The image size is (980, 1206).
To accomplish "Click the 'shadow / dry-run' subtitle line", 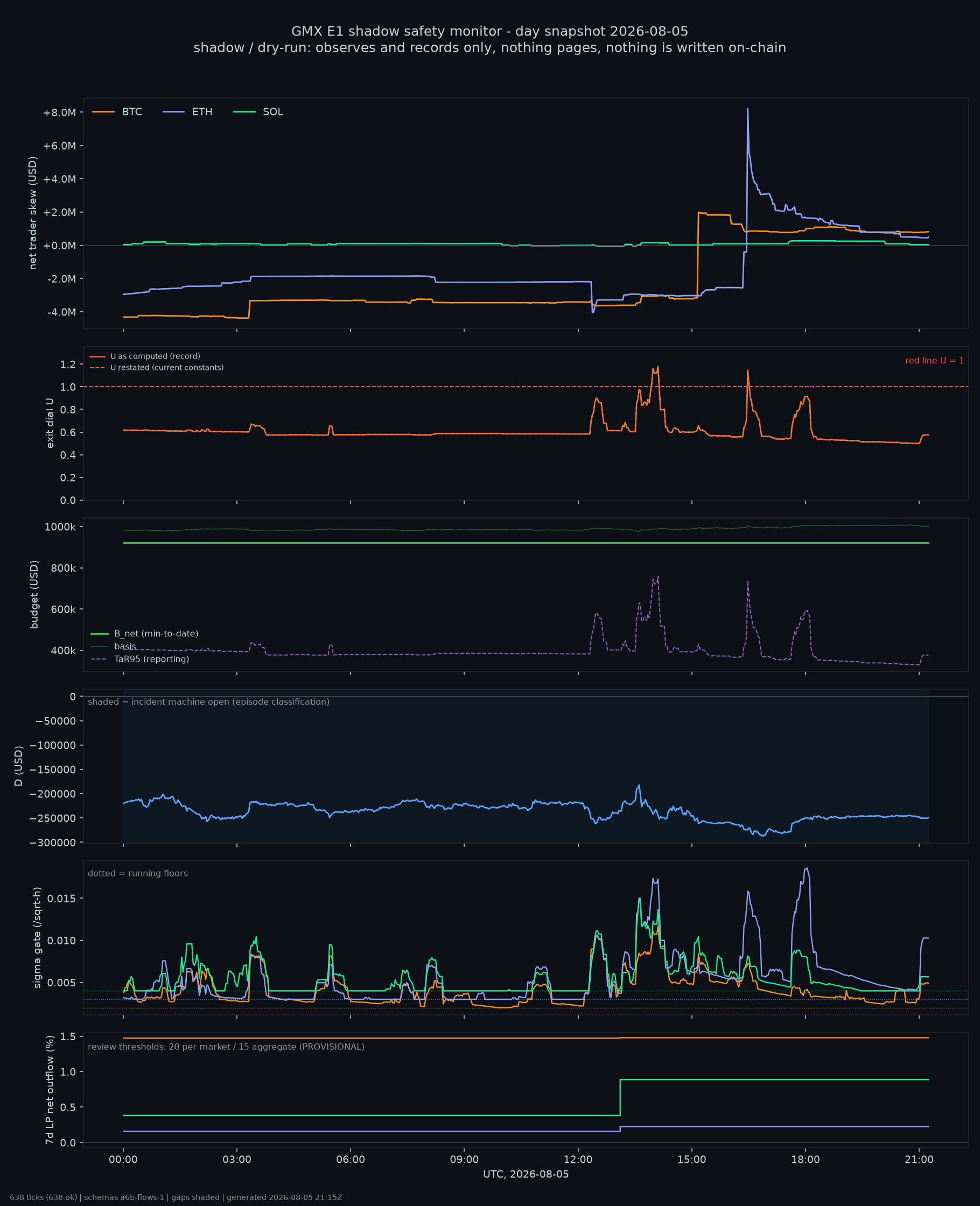I will point(489,47).
